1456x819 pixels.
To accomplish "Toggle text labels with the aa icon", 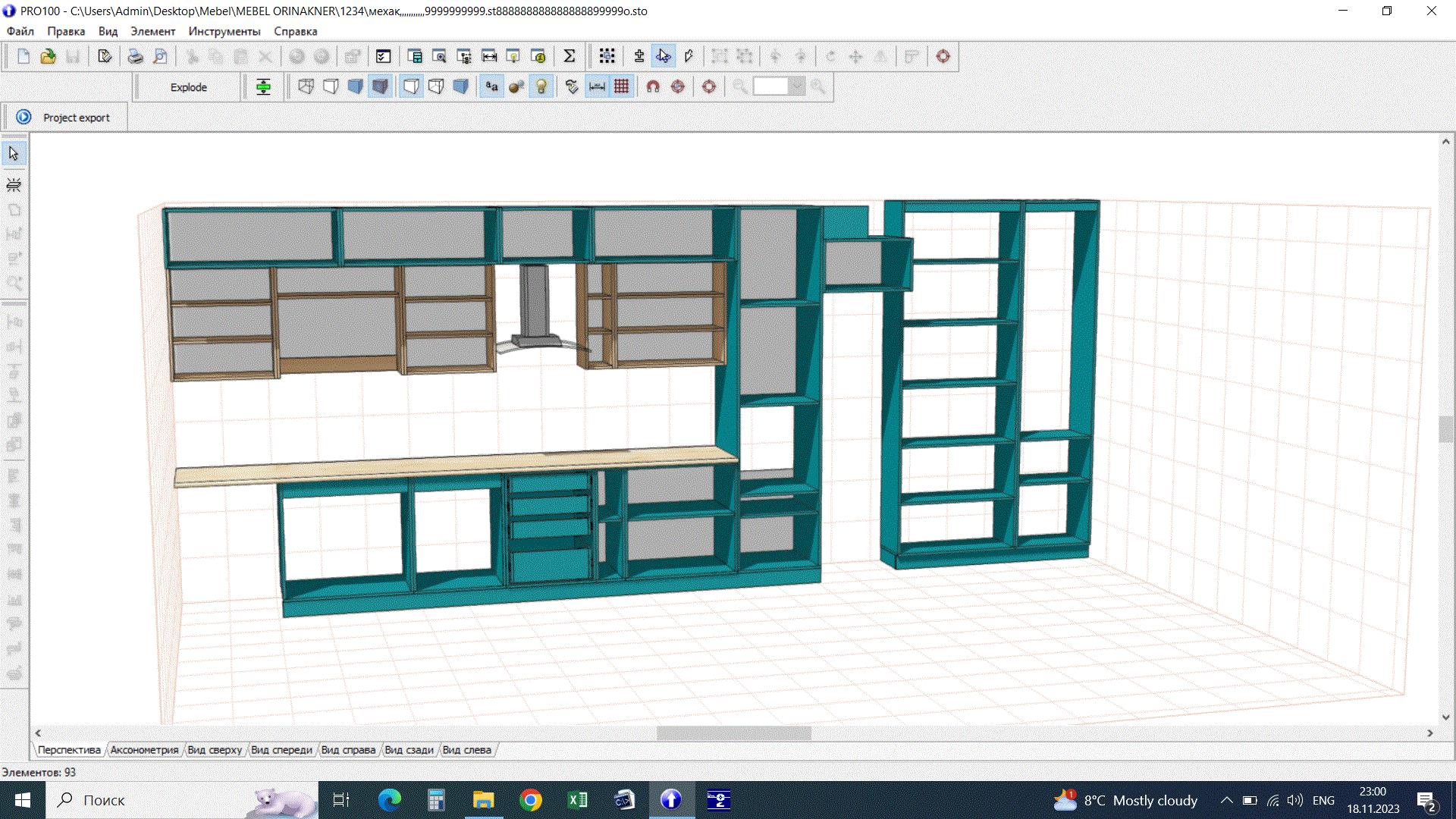I will click(491, 86).
